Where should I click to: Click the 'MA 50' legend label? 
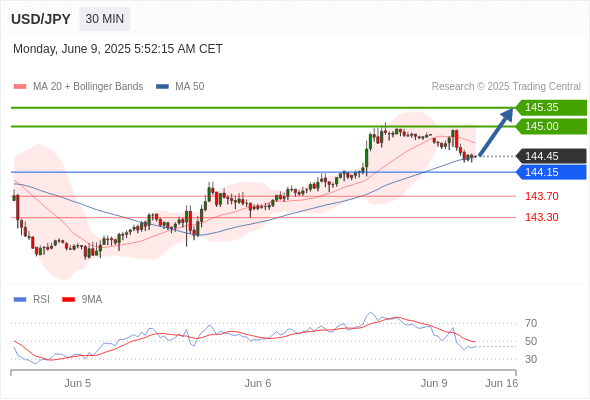[x=190, y=87]
